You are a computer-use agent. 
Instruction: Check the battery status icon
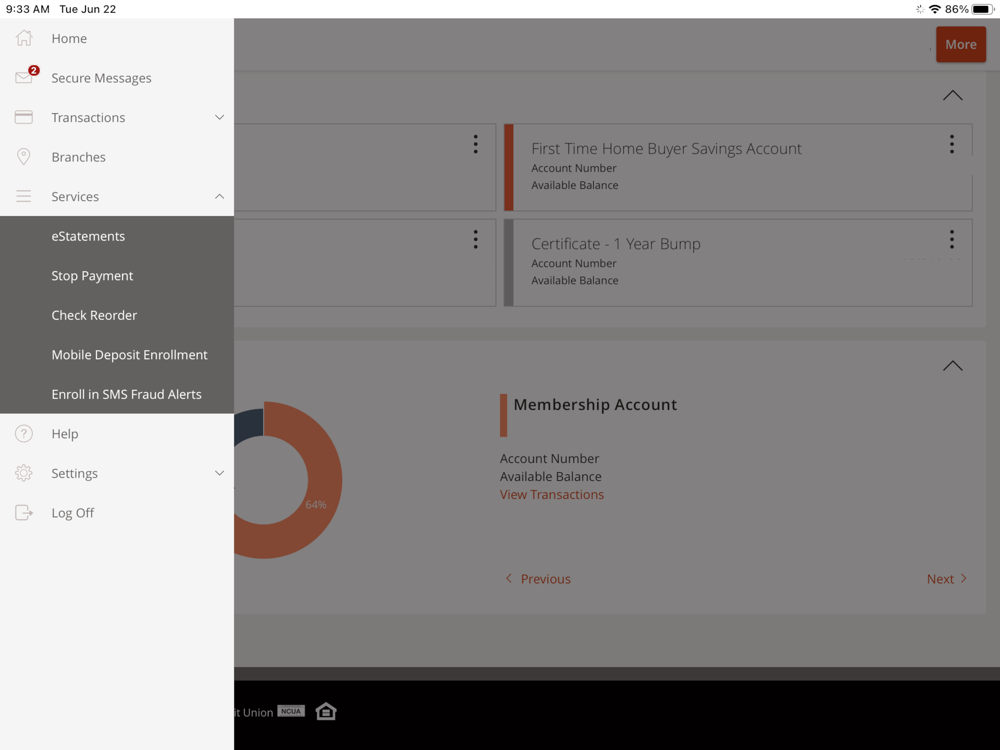[x=983, y=9]
